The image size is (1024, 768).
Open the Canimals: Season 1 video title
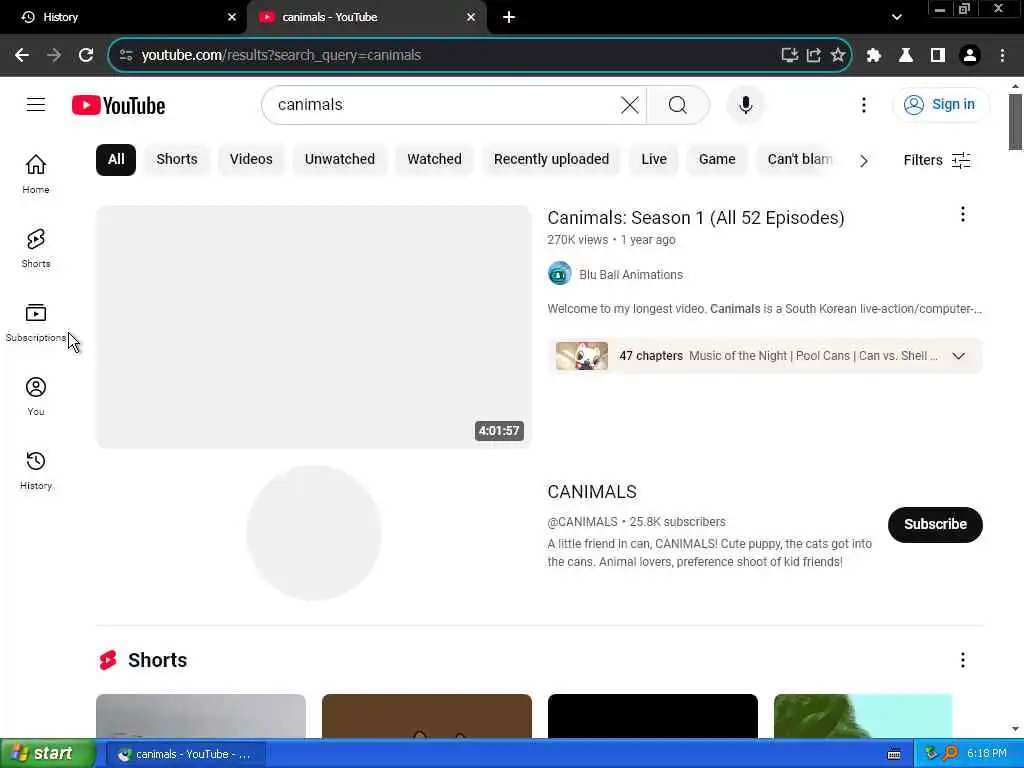click(696, 217)
